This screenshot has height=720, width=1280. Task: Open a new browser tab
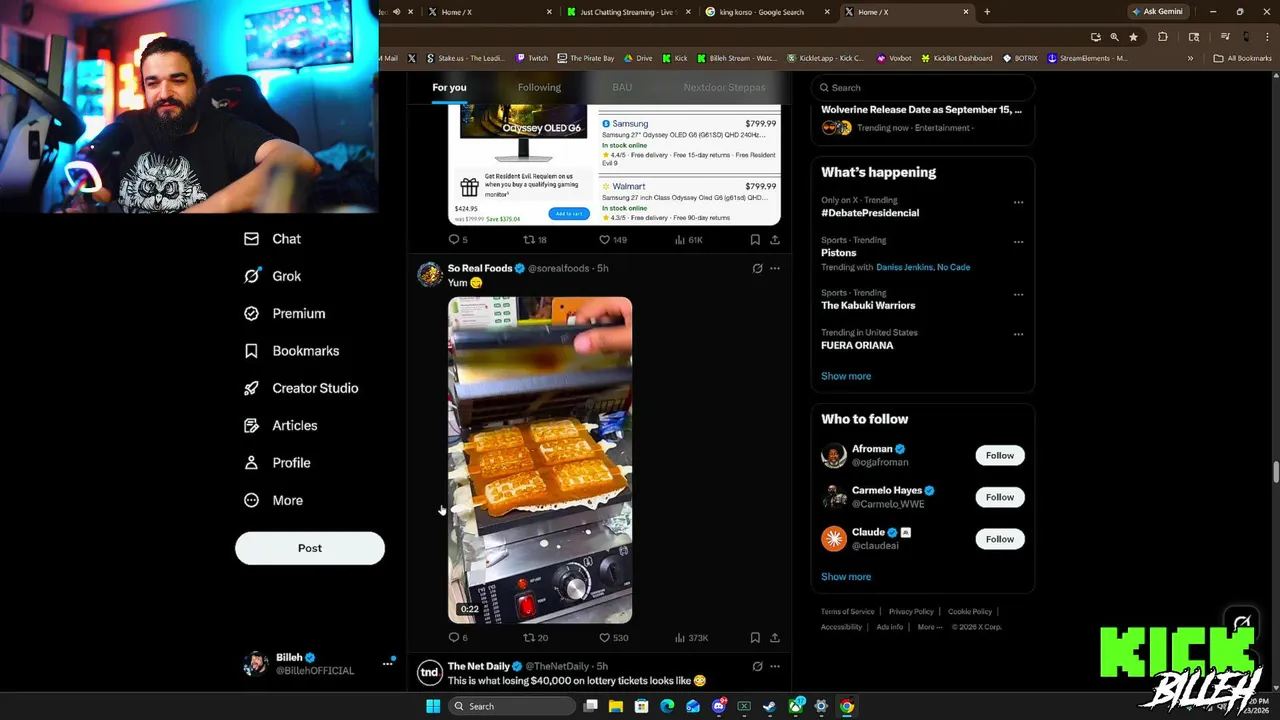[x=987, y=12]
